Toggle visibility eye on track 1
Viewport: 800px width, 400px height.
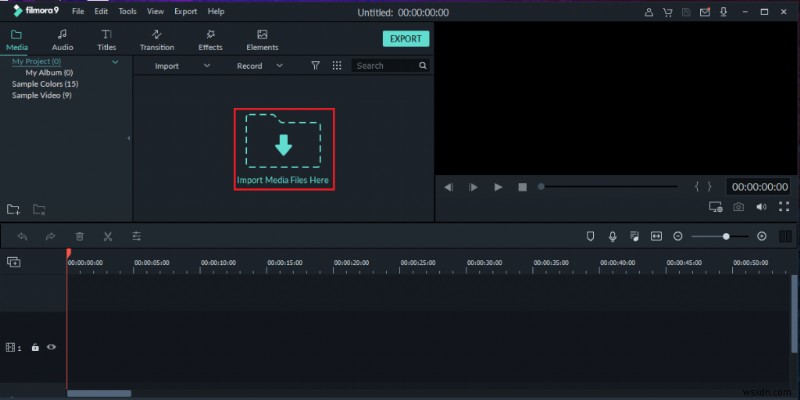coord(52,347)
